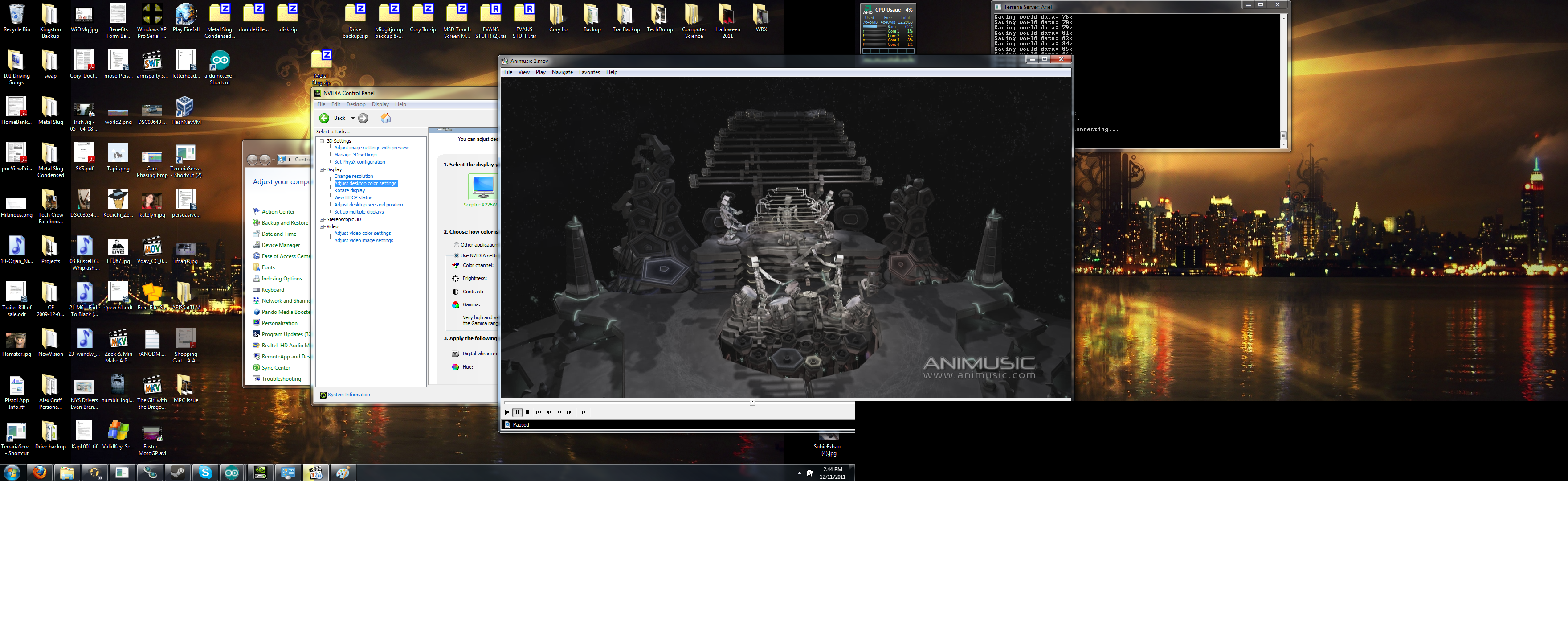Click the Date and Time icon in Control Panel
Screen dimensions: 1568x617
pos(256,234)
